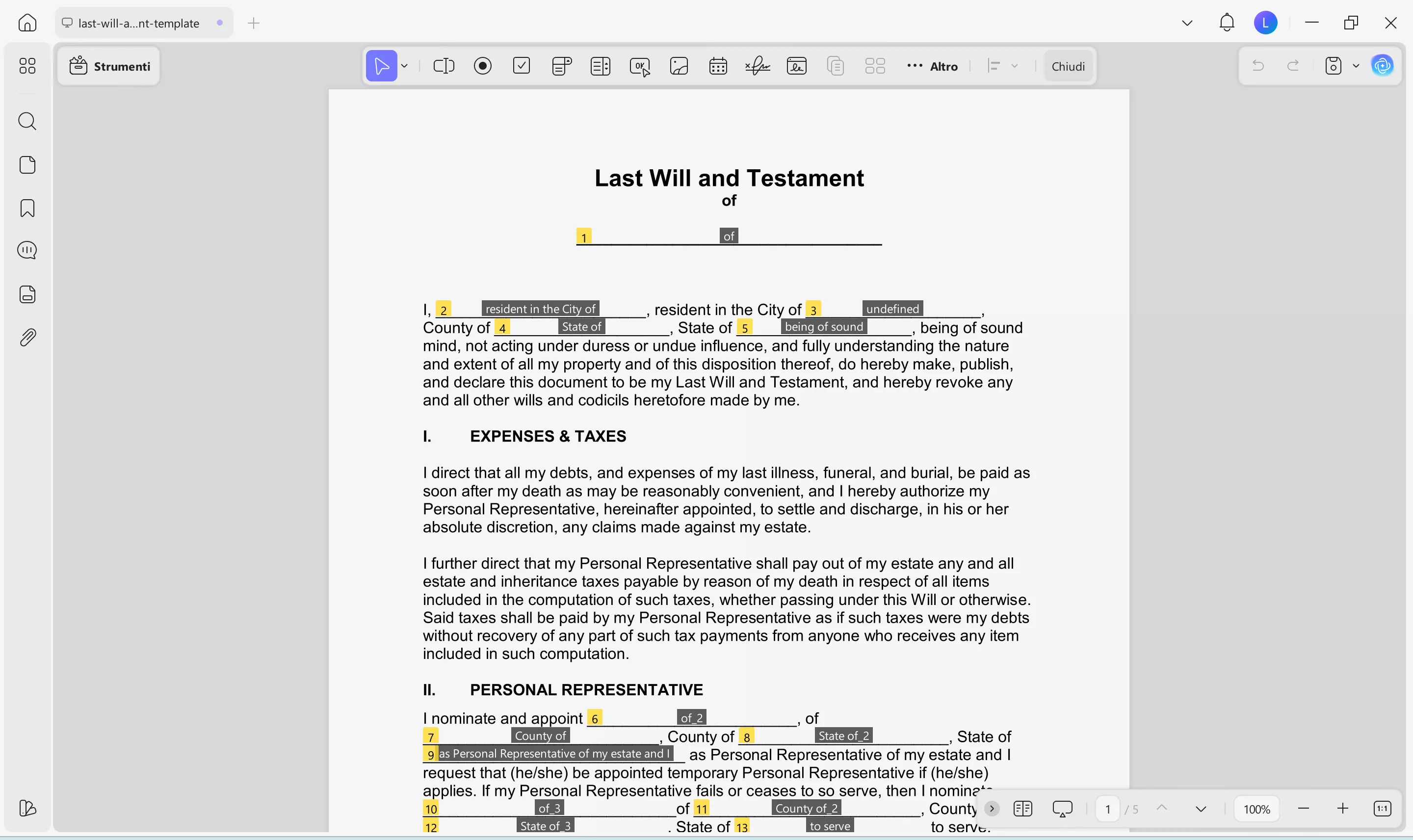Select the signature field tool
The image size is (1413, 840).
(757, 66)
